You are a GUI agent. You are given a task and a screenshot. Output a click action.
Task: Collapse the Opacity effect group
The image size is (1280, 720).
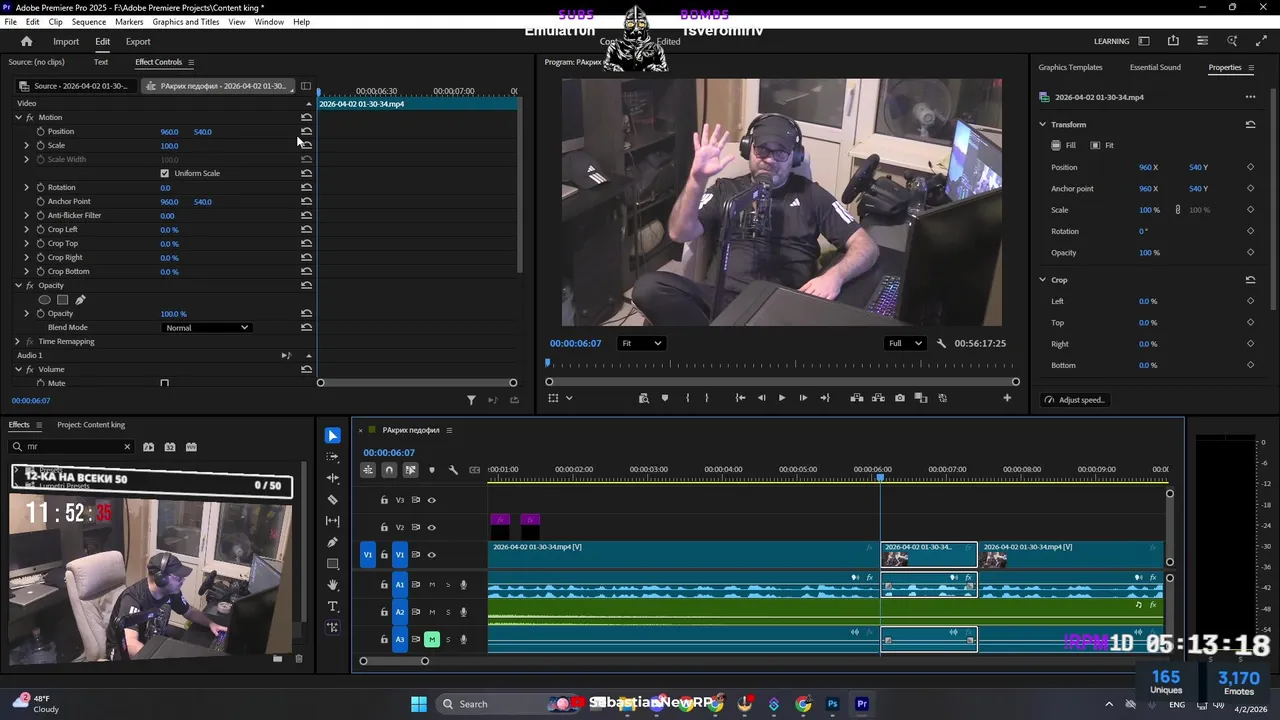point(18,286)
